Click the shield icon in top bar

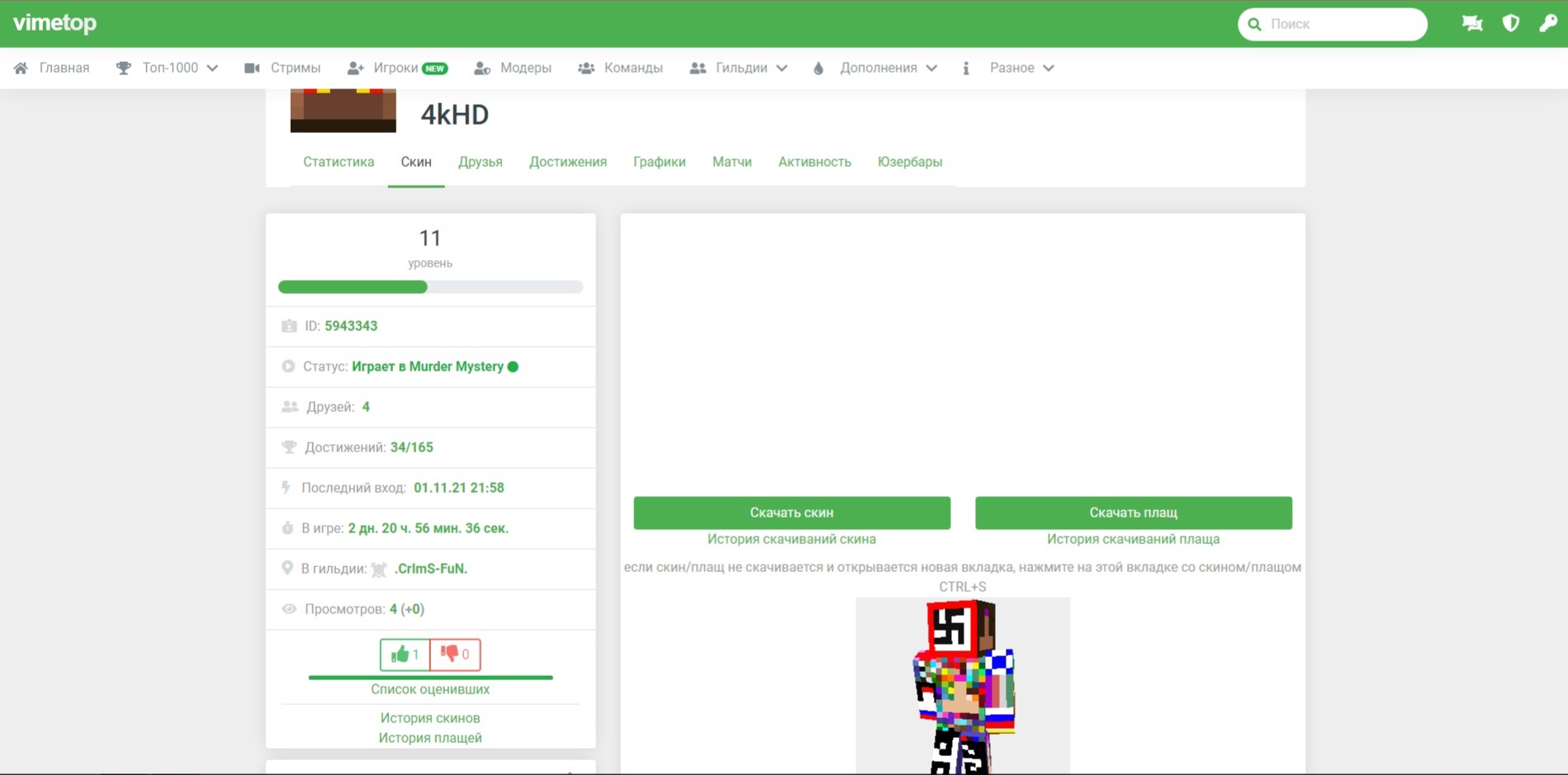click(x=1510, y=24)
